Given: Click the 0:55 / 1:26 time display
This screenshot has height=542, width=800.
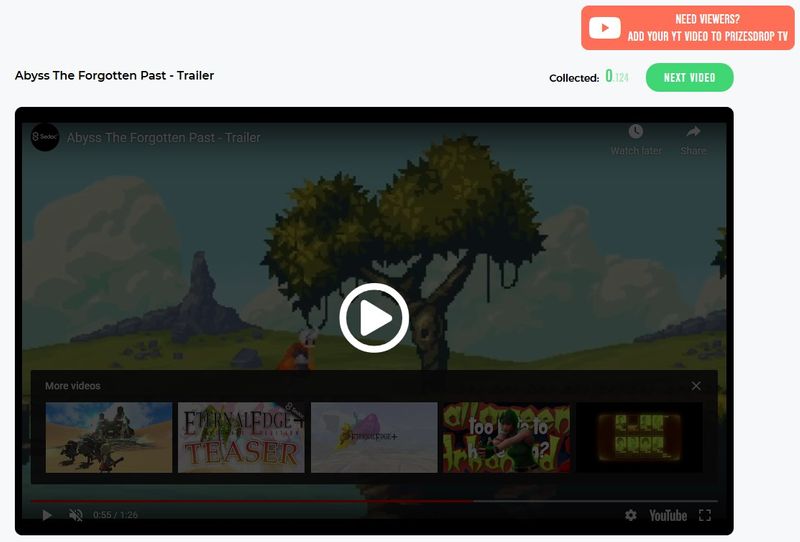Looking at the screenshot, I should [115, 515].
